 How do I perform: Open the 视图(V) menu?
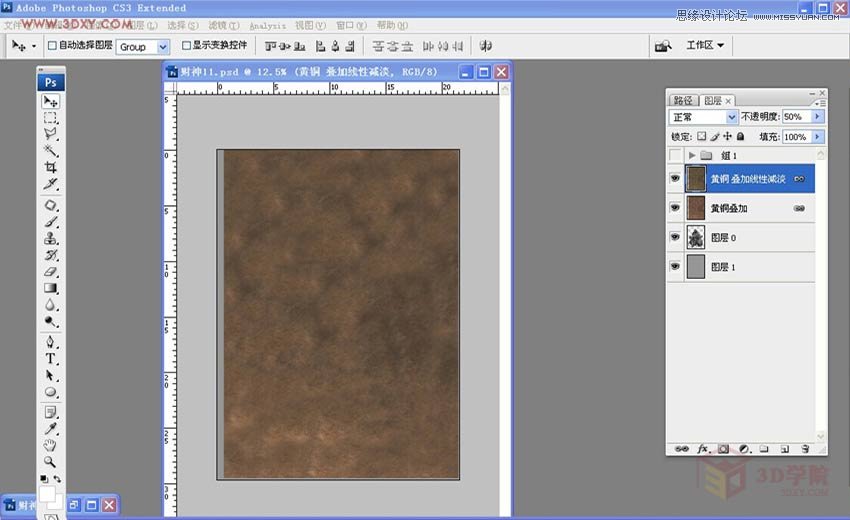click(x=311, y=25)
